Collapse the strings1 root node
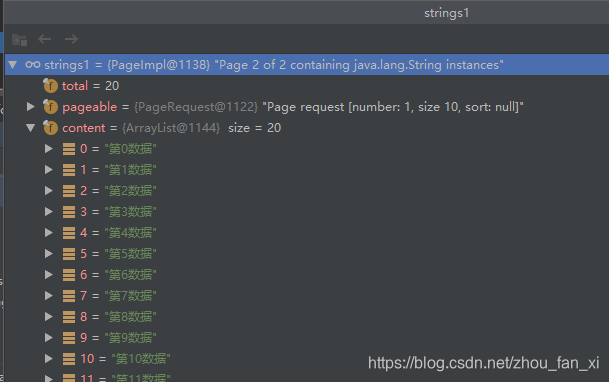The image size is (609, 382). (13, 64)
